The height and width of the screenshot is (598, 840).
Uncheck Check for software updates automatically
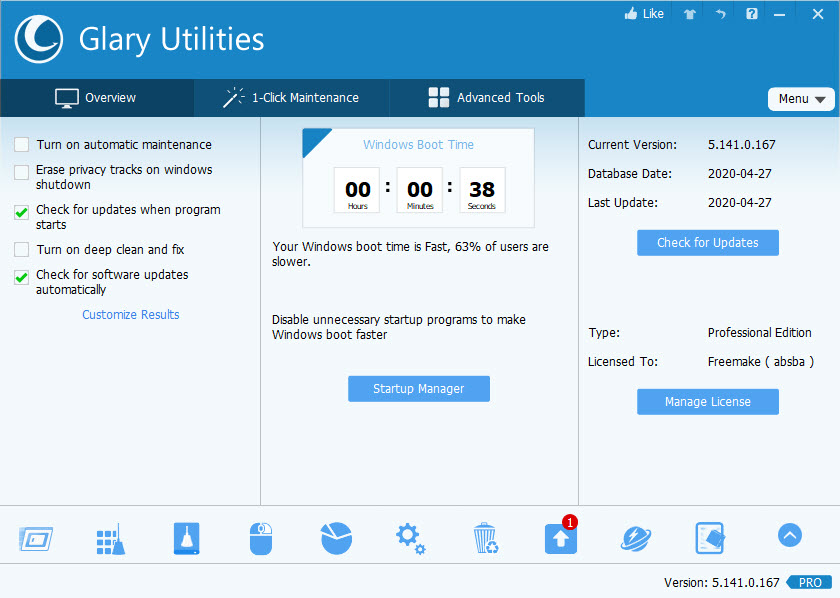tap(21, 278)
